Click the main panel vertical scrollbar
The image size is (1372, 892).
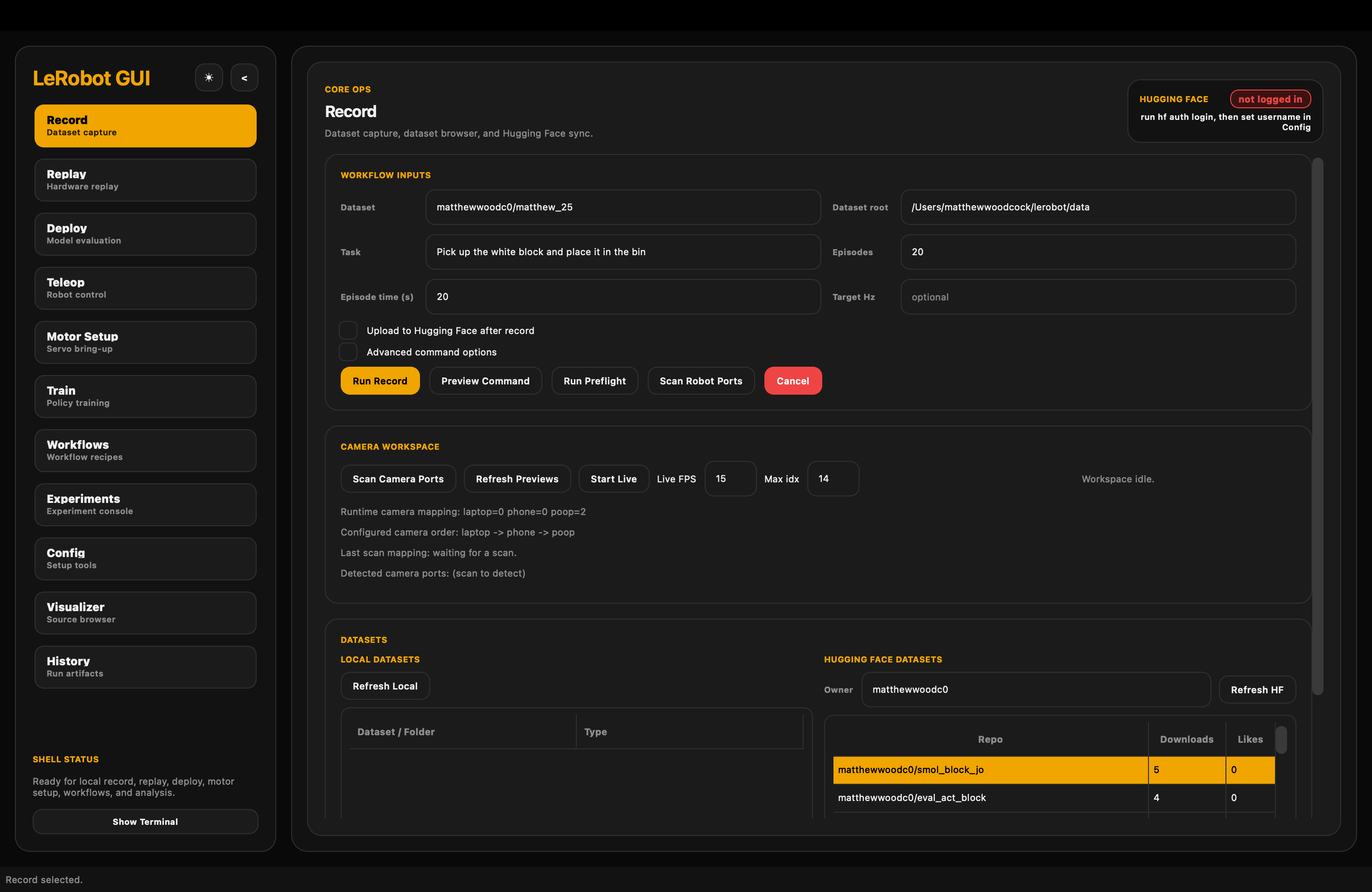[1317, 426]
